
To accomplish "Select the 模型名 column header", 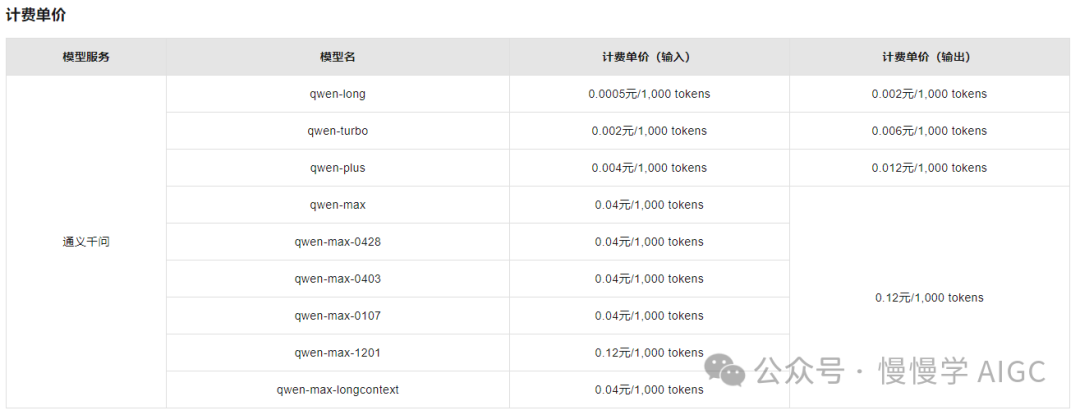I will (337, 57).
